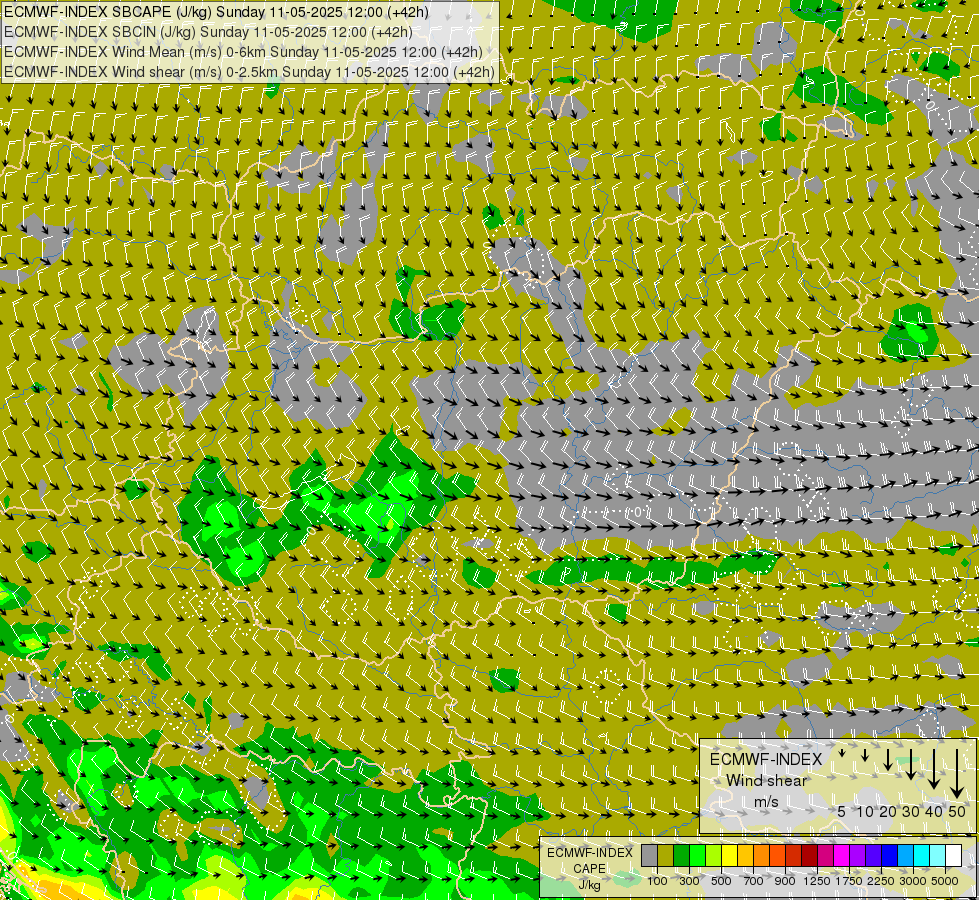Click the J/kg unit in CAPE legend
979x900 pixels.
coord(589,885)
